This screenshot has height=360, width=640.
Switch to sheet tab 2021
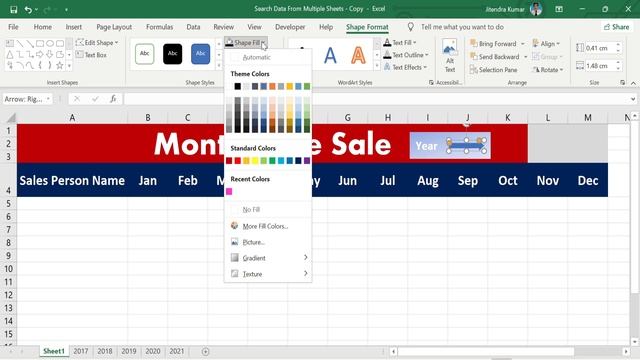point(177,351)
